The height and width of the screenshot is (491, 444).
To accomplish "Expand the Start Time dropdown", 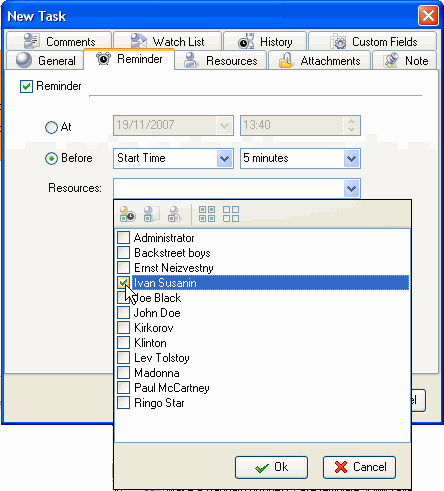I will click(224, 158).
